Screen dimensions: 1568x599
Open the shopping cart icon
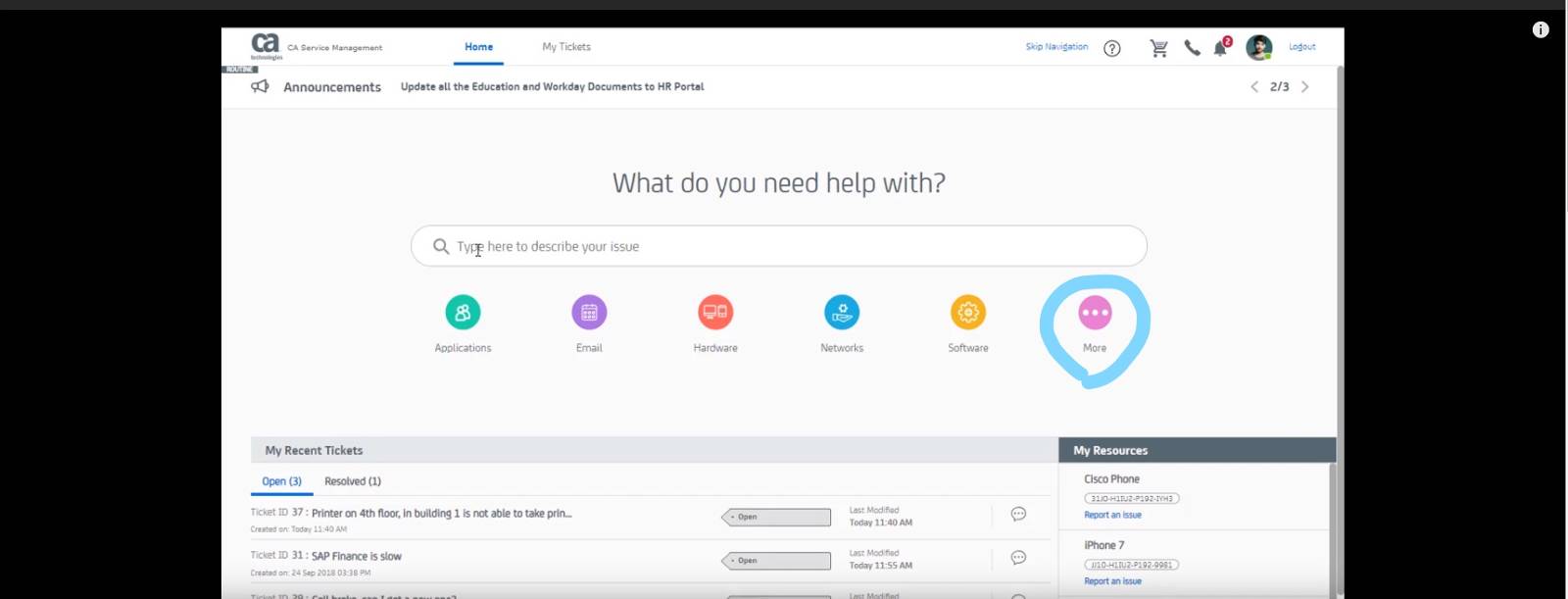pyautogui.click(x=1158, y=48)
